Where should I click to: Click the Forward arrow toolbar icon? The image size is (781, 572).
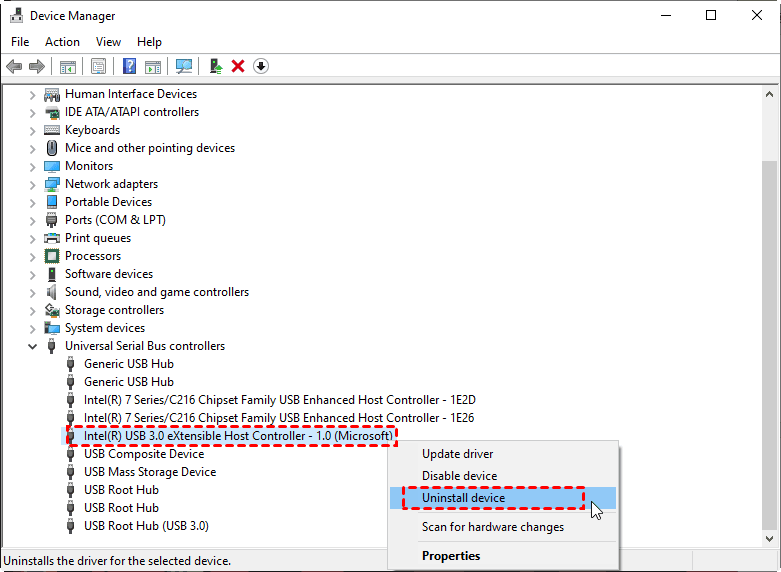37,66
